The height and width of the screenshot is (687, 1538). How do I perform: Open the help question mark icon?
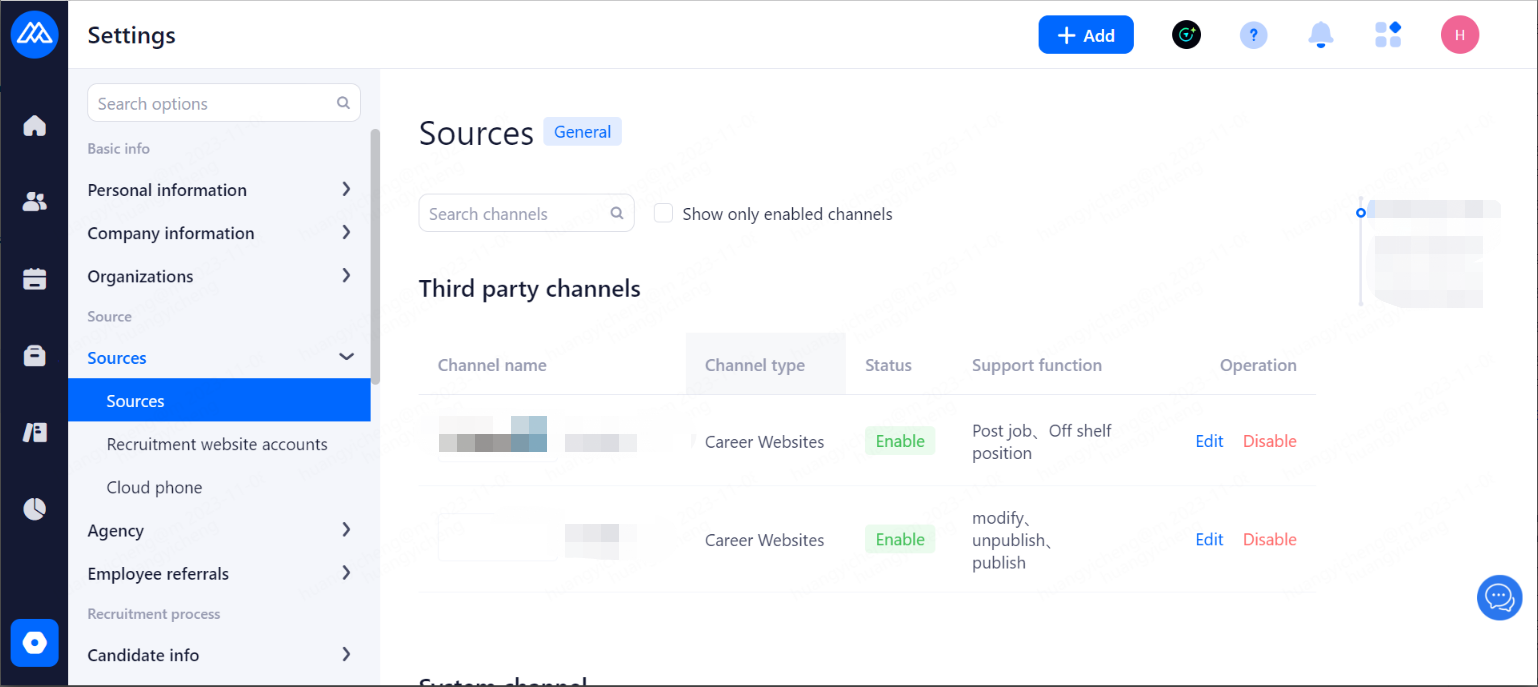click(x=1253, y=35)
